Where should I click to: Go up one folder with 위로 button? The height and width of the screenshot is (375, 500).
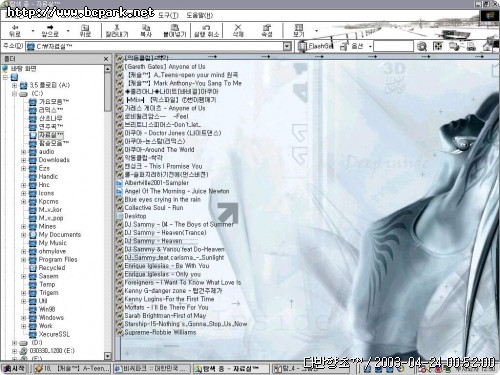click(85, 30)
